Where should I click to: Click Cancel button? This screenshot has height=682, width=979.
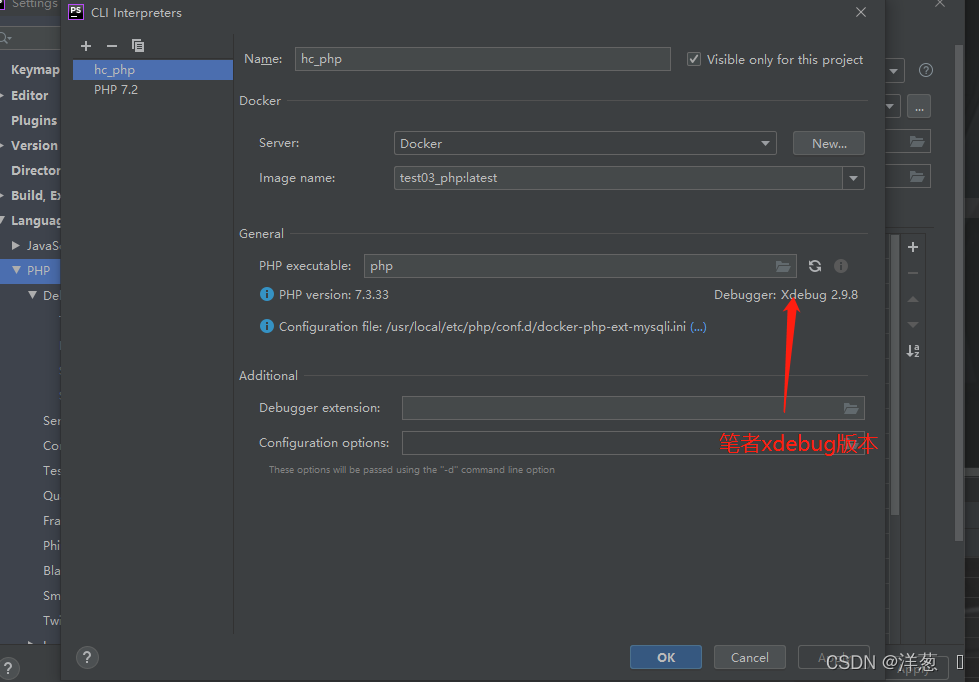749,657
